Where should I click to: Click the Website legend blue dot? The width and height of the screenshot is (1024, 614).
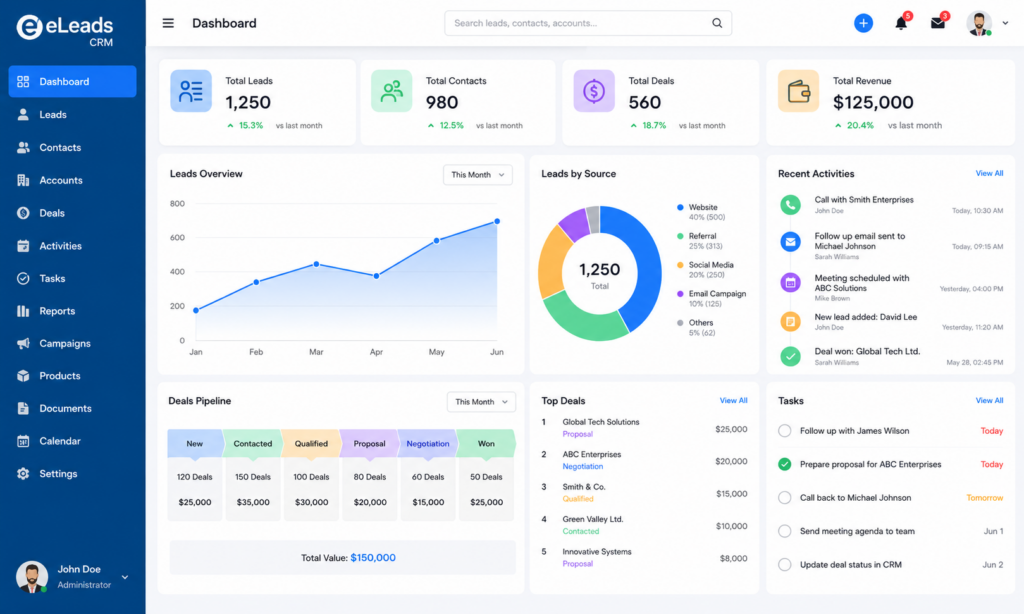pyautogui.click(x=680, y=208)
